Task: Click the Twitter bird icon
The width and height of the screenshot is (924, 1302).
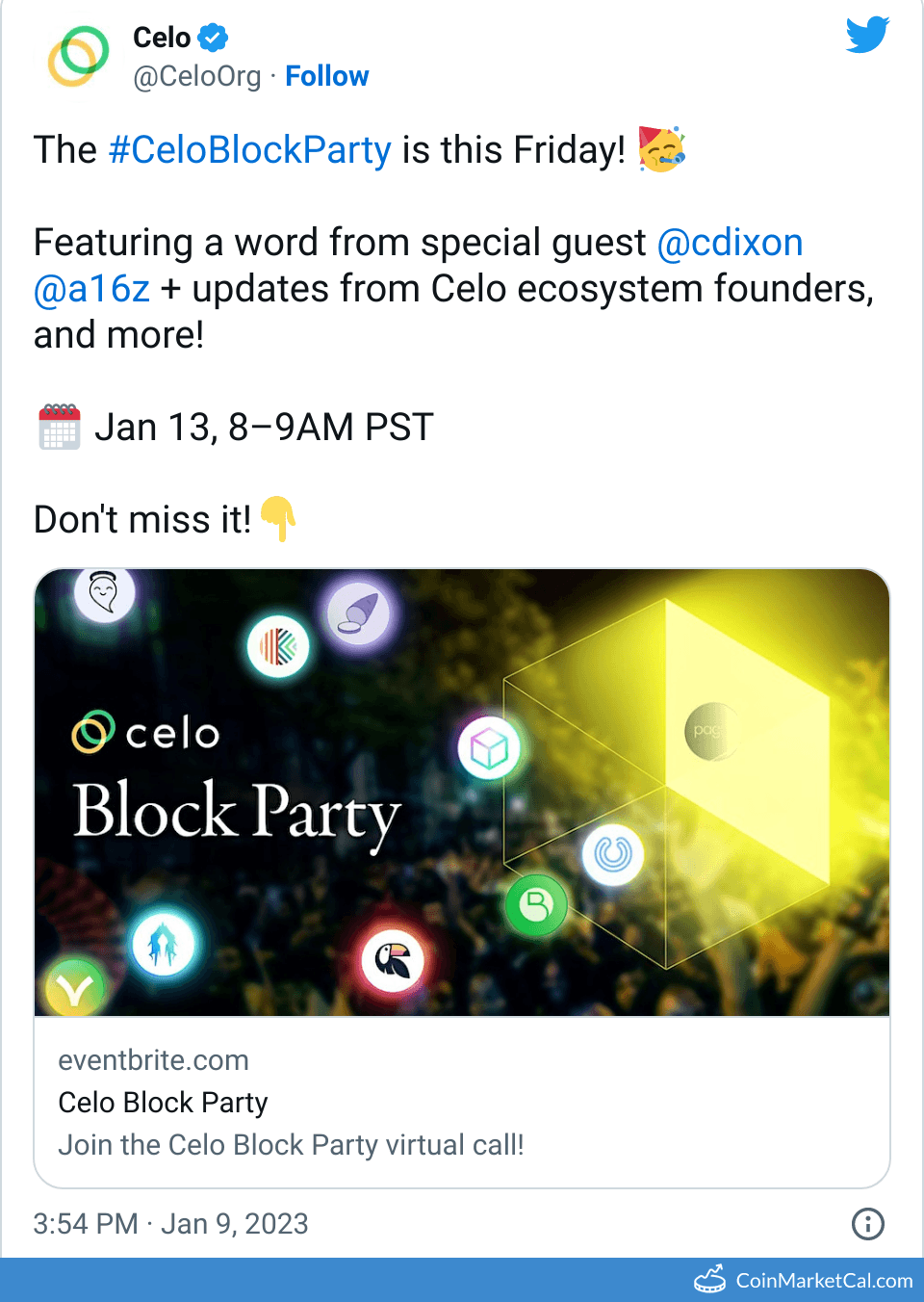Action: point(866,35)
